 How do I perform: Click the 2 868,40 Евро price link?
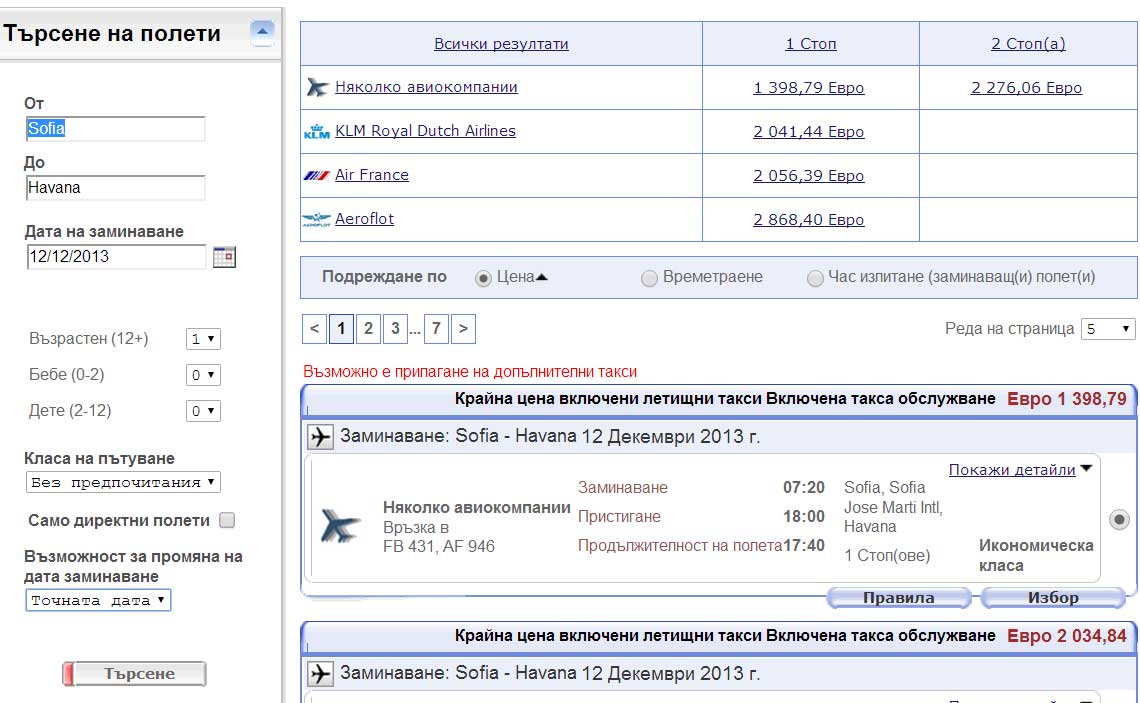coord(808,220)
